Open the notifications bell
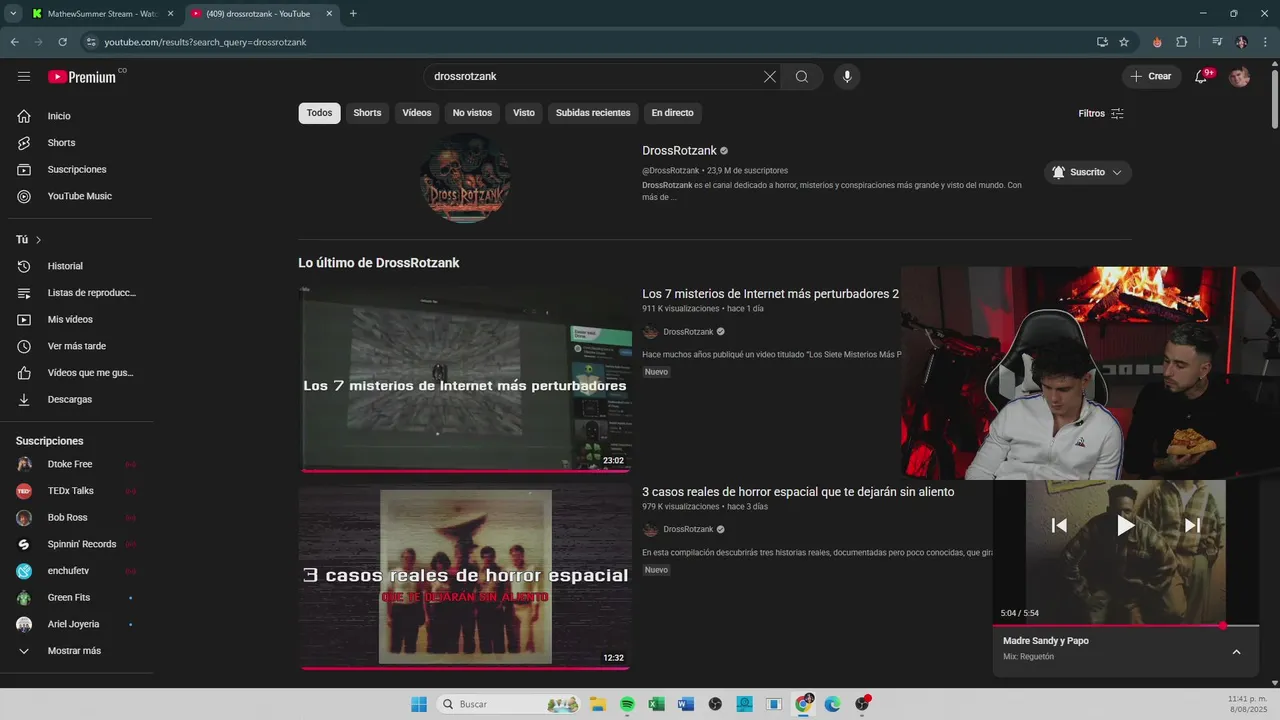The image size is (1280, 720). [1202, 77]
